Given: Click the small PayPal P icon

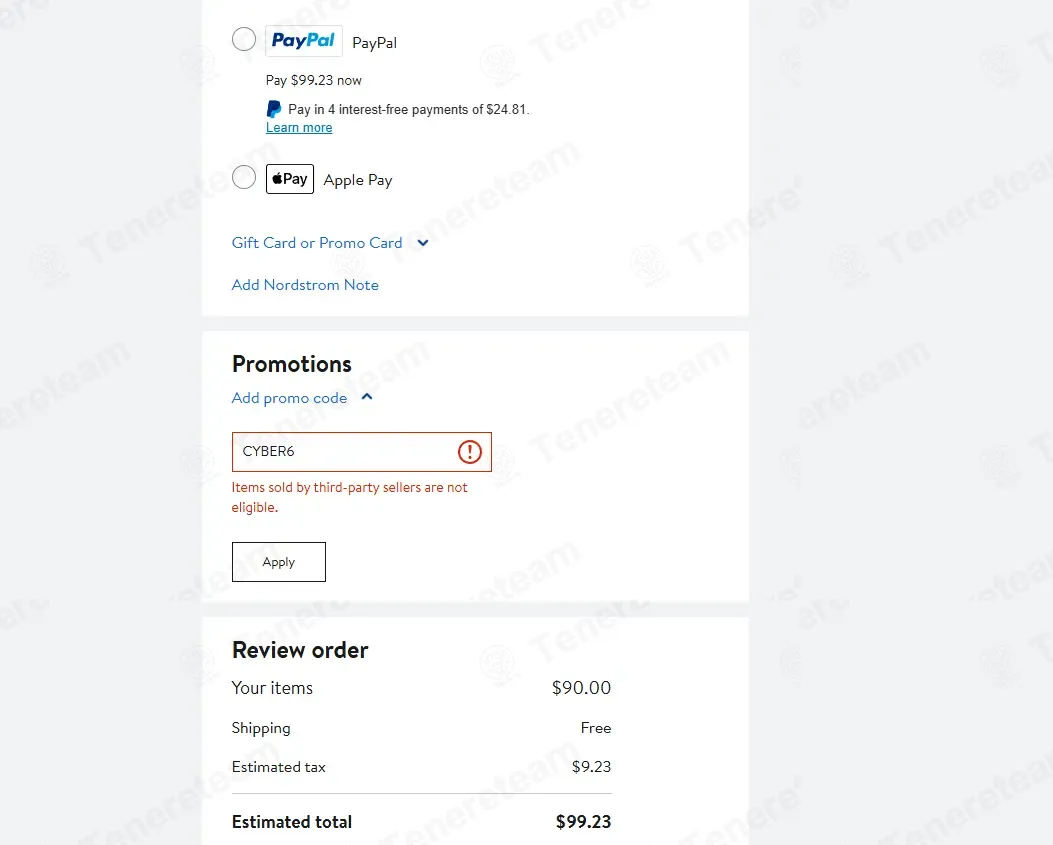Looking at the screenshot, I should tap(274, 109).
